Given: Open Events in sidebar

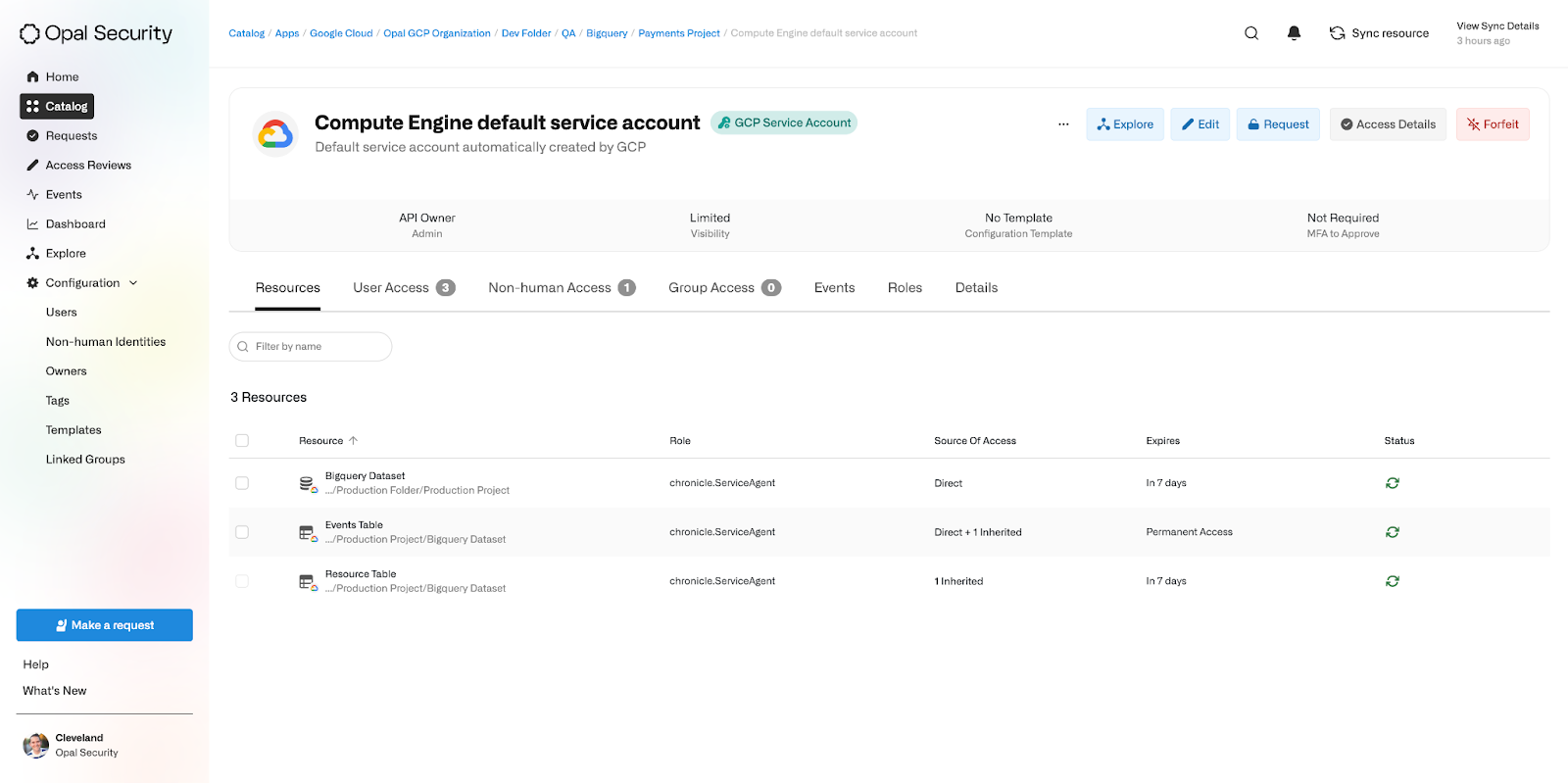Looking at the screenshot, I should tap(54, 194).
